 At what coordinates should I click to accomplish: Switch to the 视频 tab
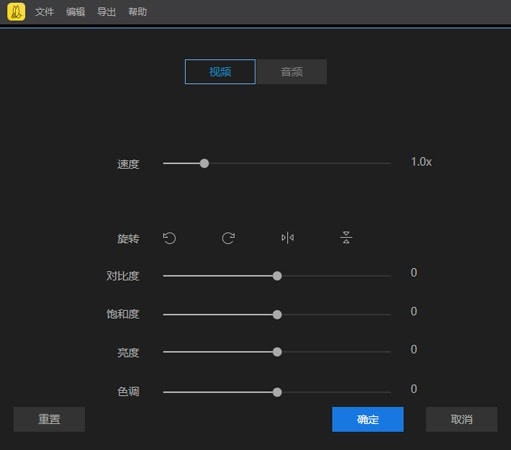(220, 72)
